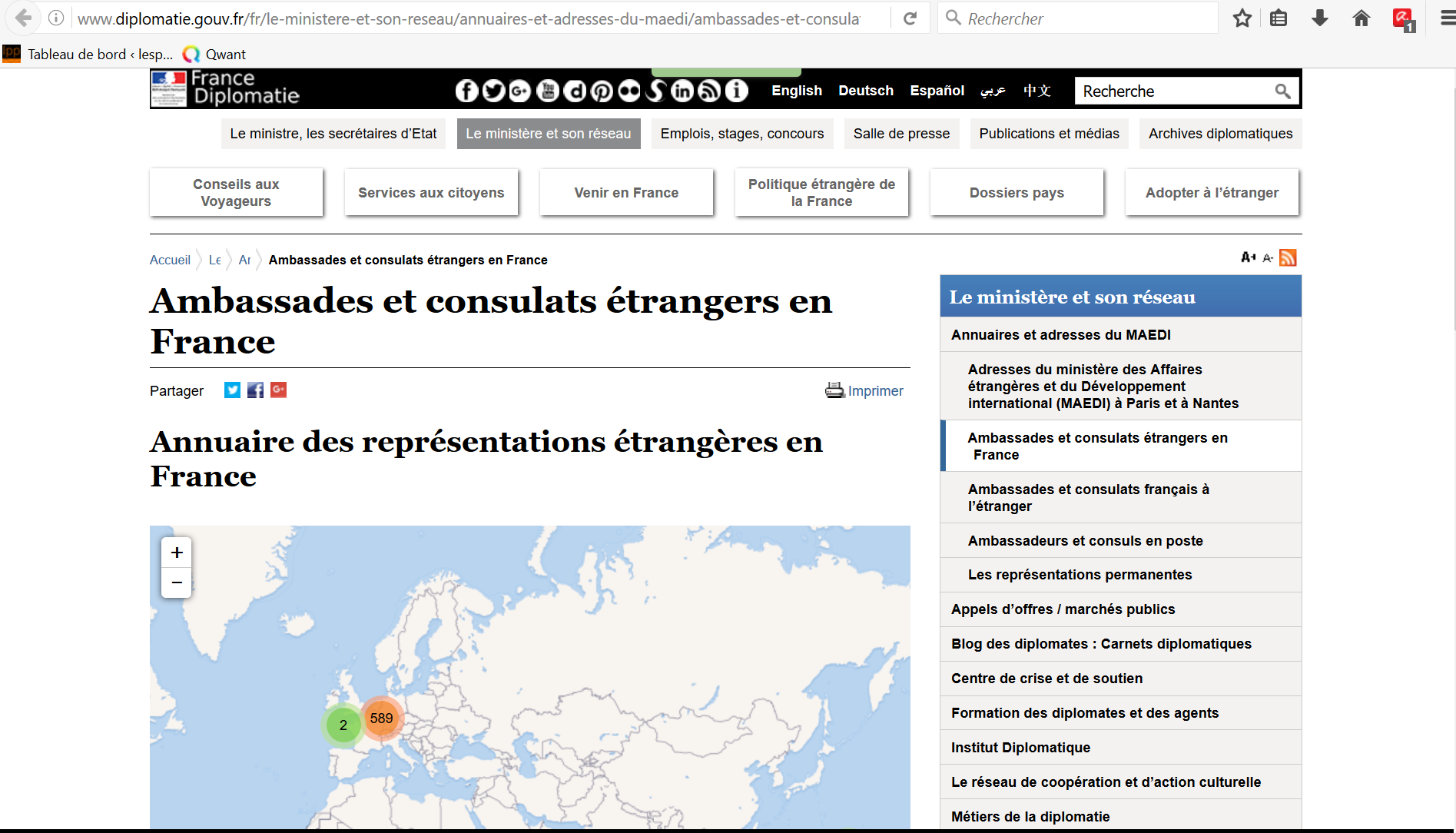Open the Pinterest icon in the header
1456x833 pixels.
(x=602, y=91)
